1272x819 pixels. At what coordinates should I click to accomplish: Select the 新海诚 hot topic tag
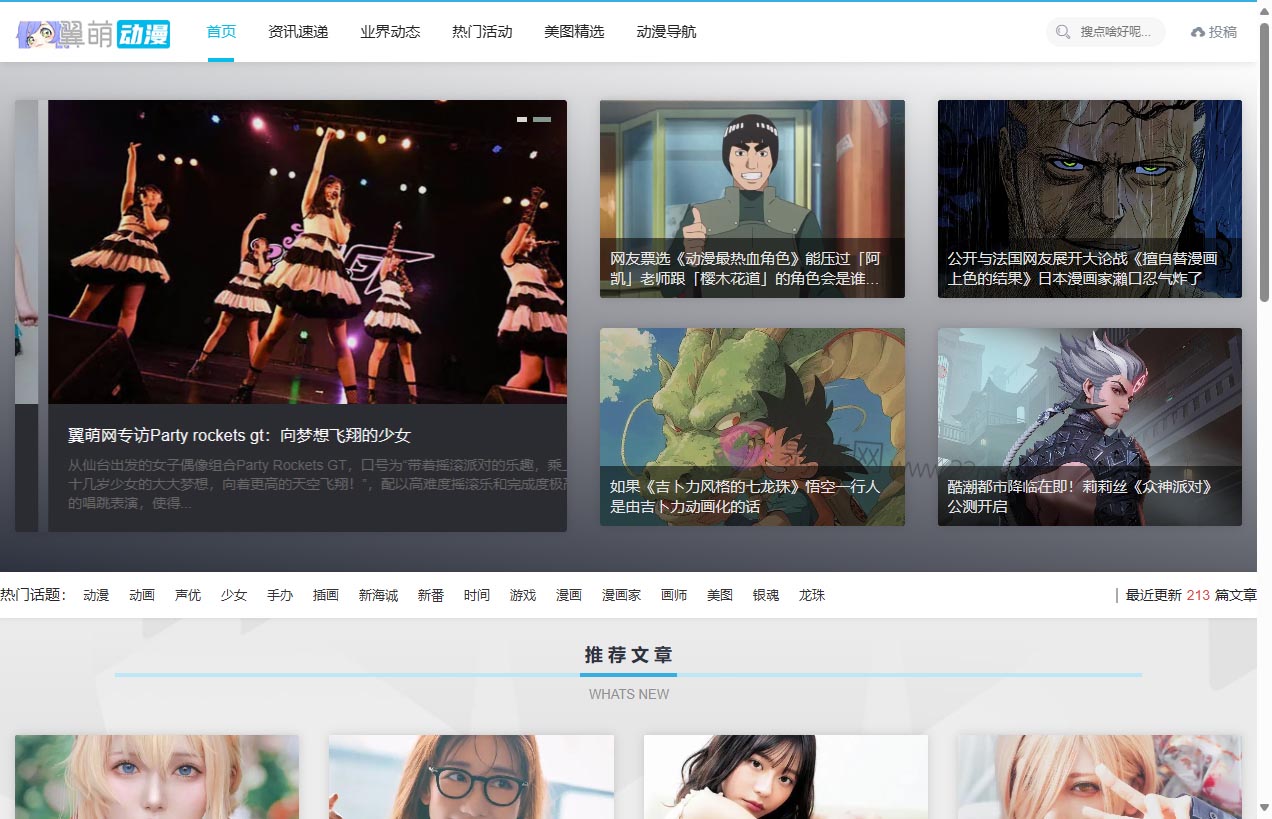(378, 594)
